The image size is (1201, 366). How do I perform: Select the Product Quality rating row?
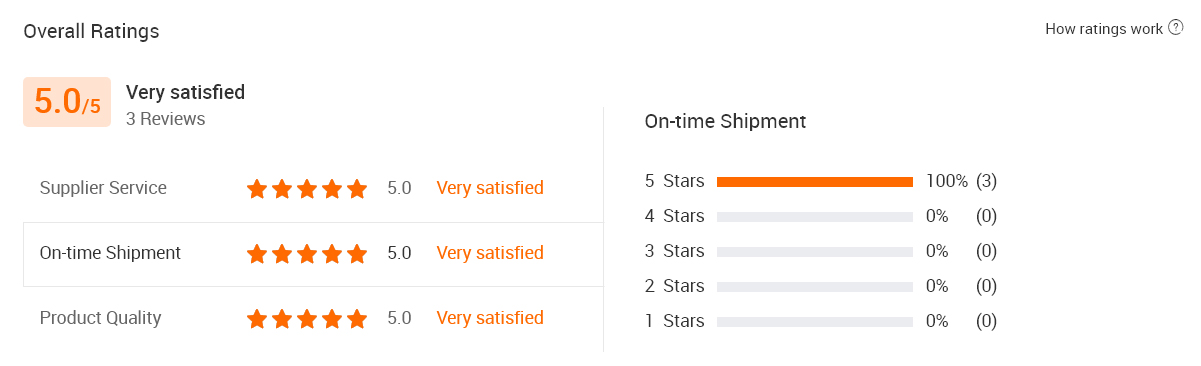pyautogui.click(x=313, y=319)
